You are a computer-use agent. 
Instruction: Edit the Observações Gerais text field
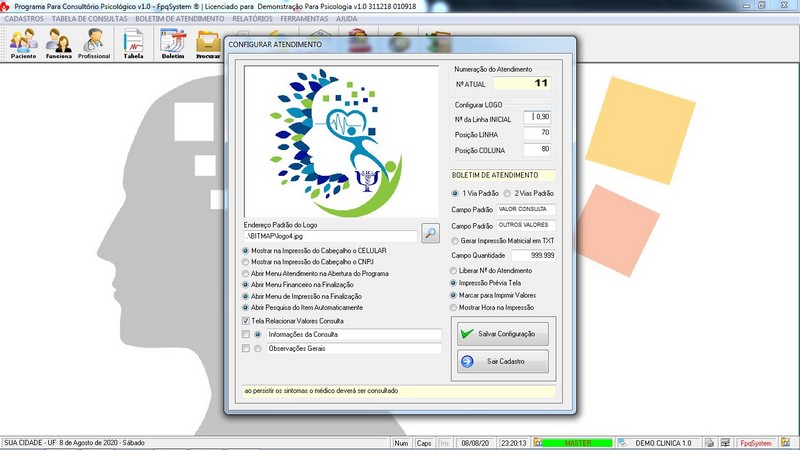click(354, 348)
